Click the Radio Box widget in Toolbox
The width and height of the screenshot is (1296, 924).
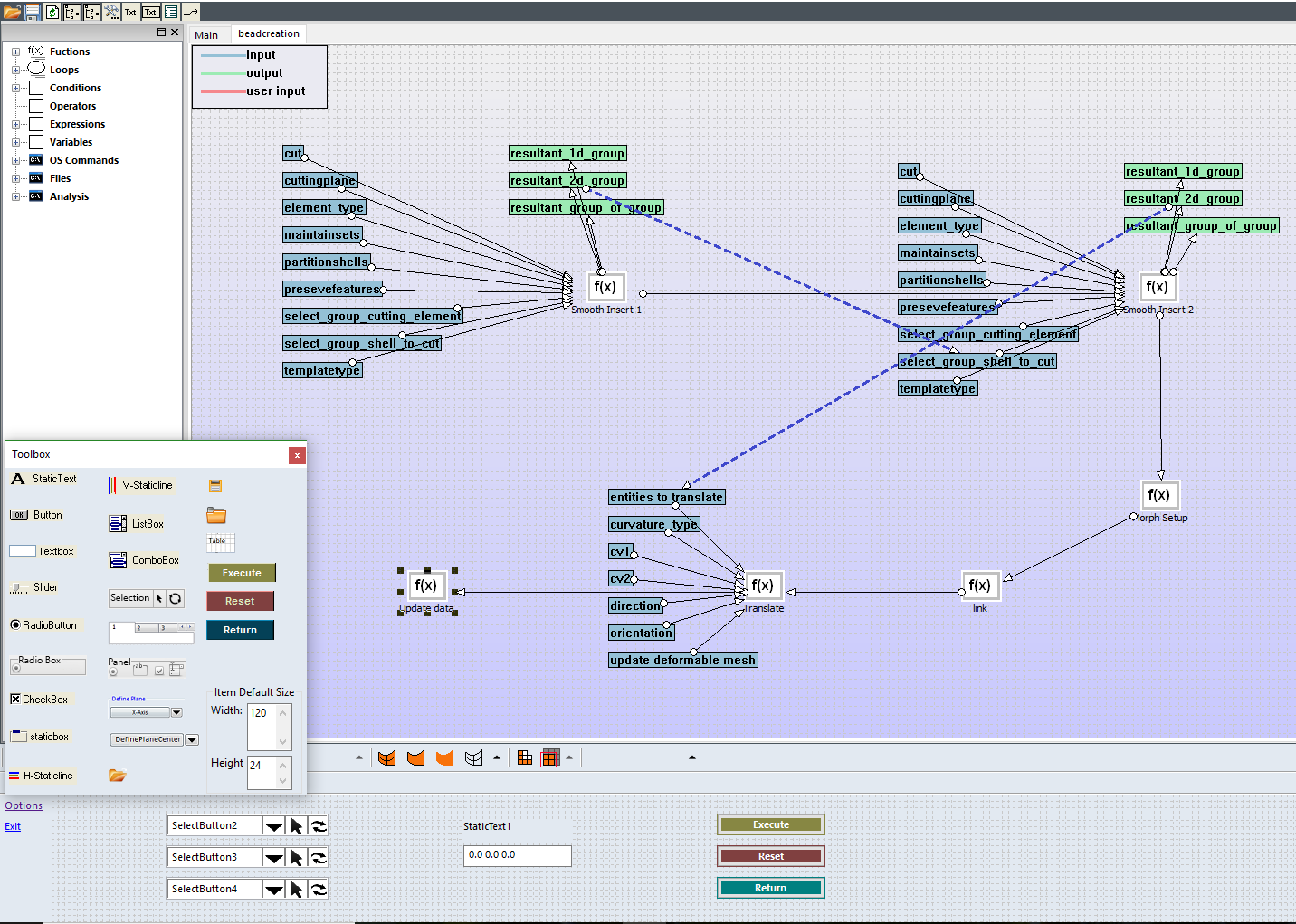[47, 665]
